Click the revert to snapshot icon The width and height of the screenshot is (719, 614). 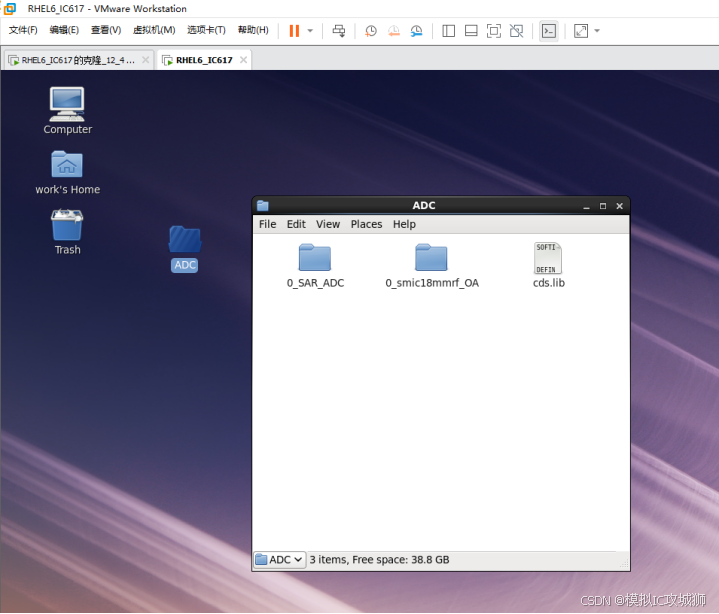click(393, 31)
